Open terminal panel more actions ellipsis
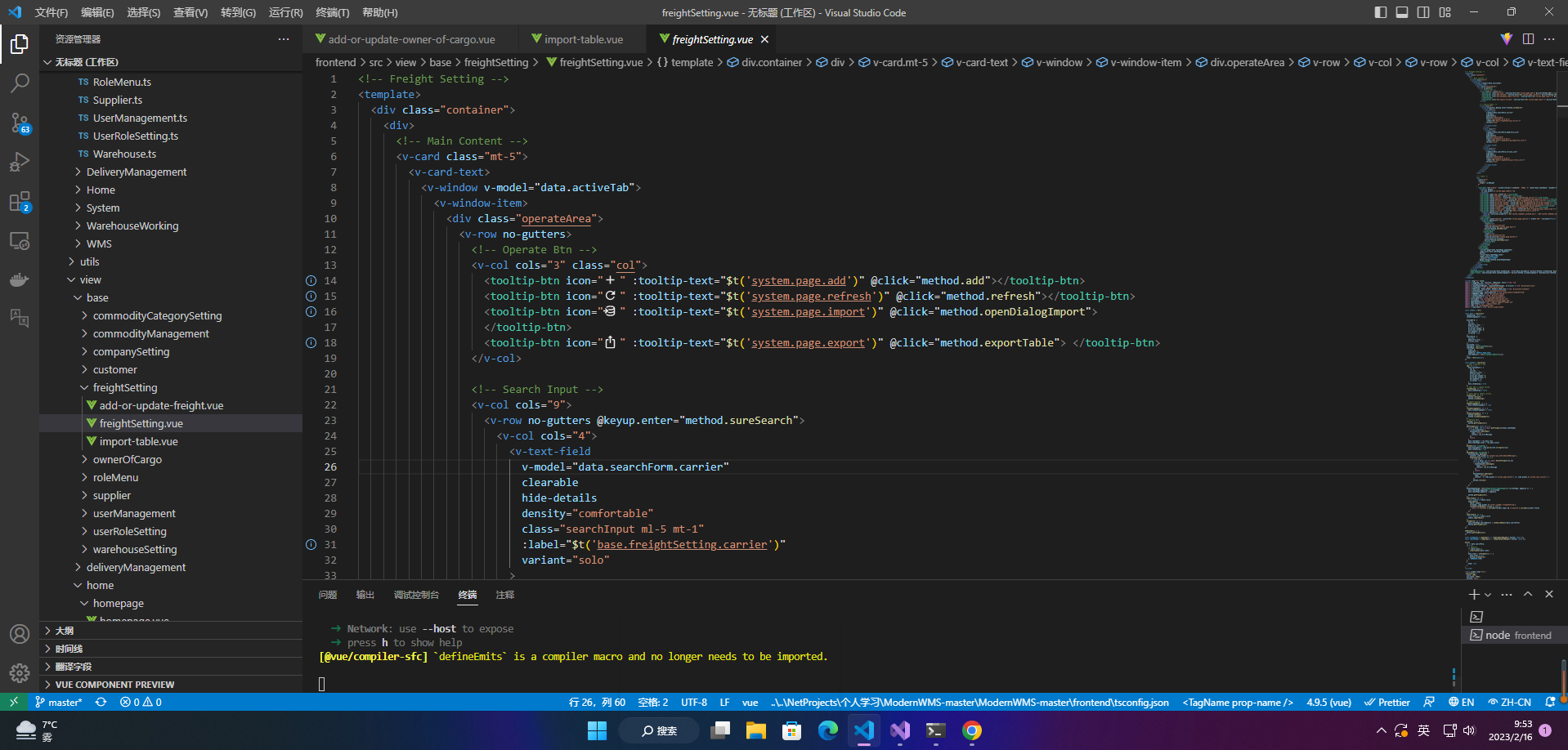Viewport: 1568px width, 750px height. coord(1507,595)
